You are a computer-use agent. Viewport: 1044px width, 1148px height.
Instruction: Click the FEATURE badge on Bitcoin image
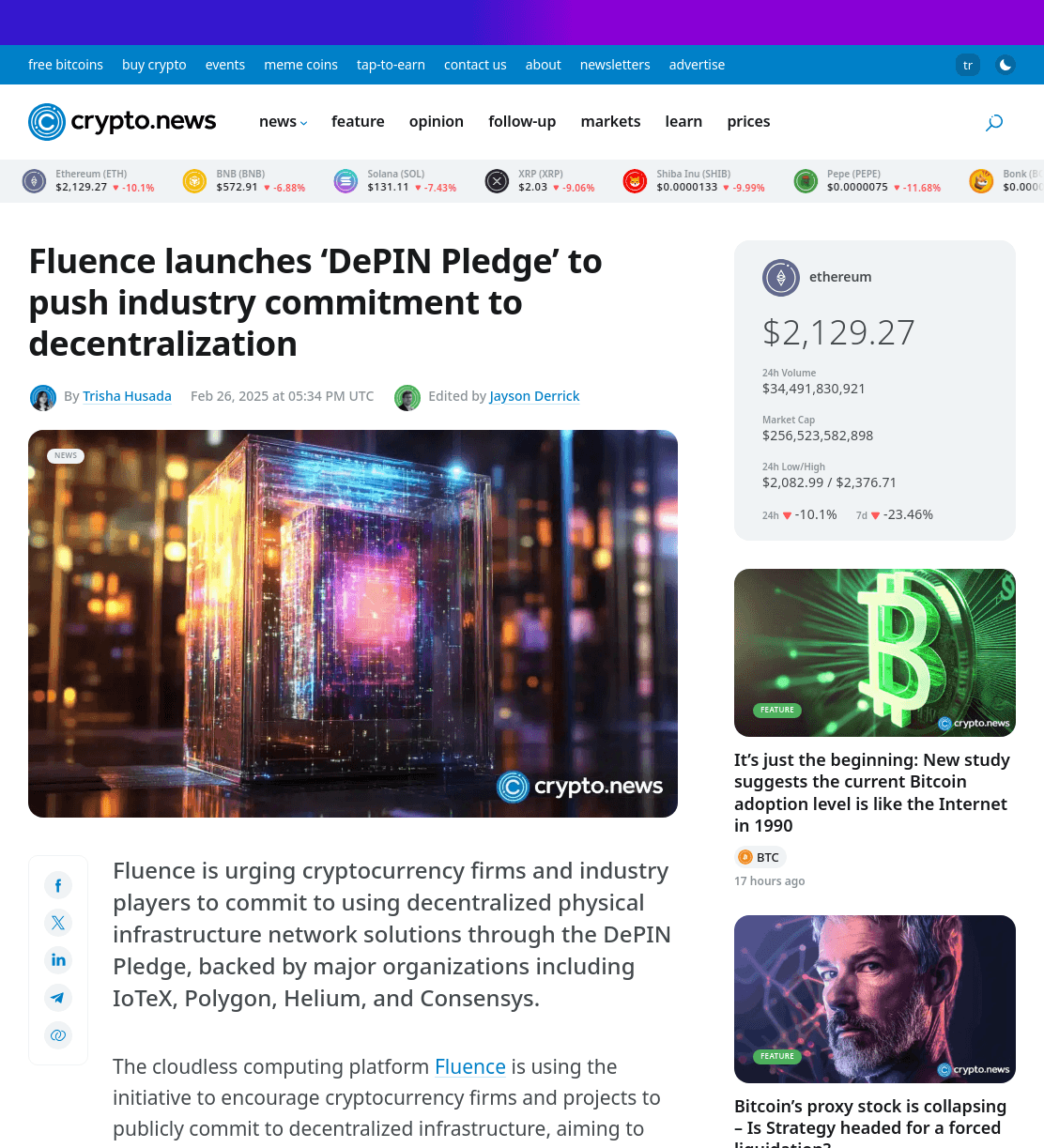pos(777,710)
